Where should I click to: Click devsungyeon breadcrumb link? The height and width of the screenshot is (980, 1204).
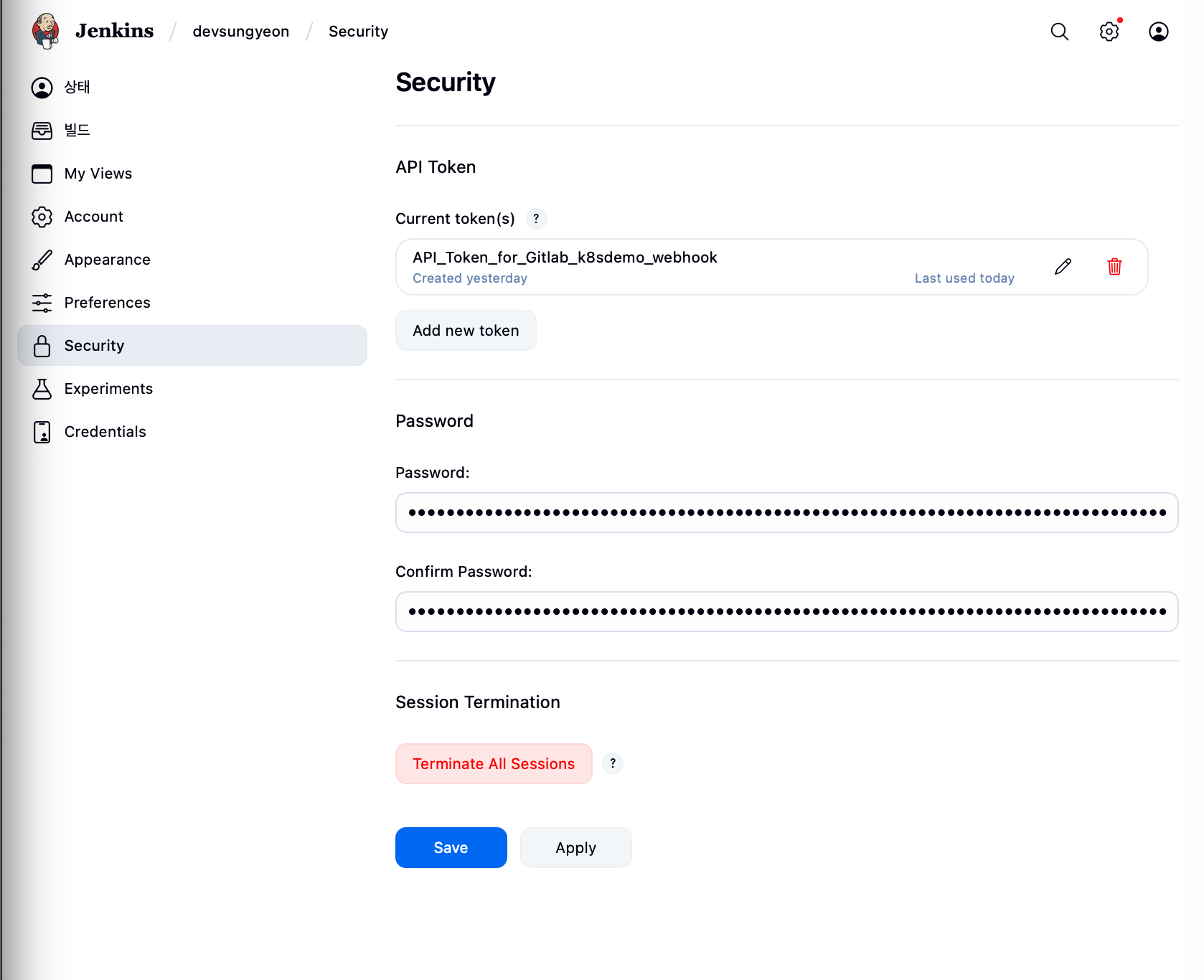click(x=240, y=32)
